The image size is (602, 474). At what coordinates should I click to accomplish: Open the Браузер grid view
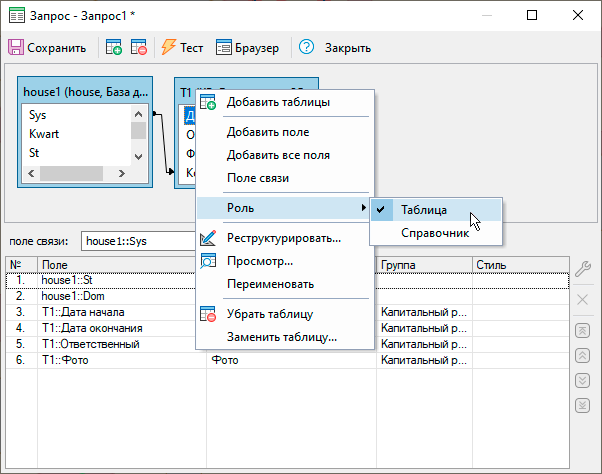pos(248,47)
